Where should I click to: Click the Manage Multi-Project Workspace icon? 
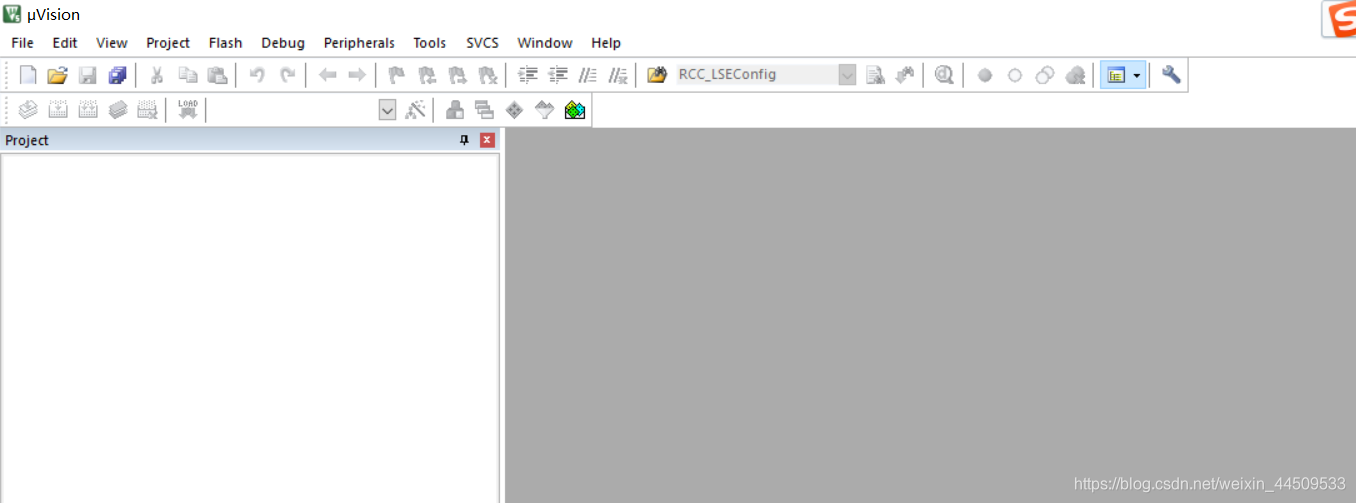click(x=485, y=110)
